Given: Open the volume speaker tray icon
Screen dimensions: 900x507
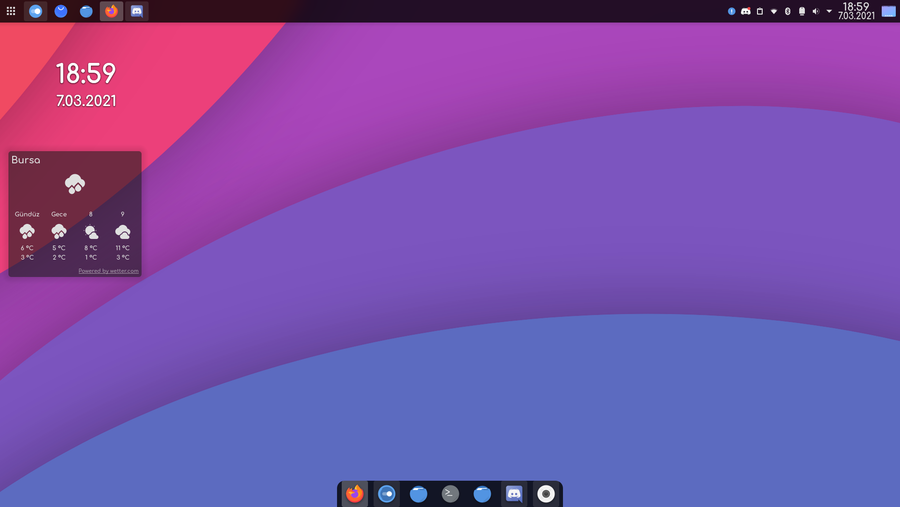Looking at the screenshot, I should 816,11.
